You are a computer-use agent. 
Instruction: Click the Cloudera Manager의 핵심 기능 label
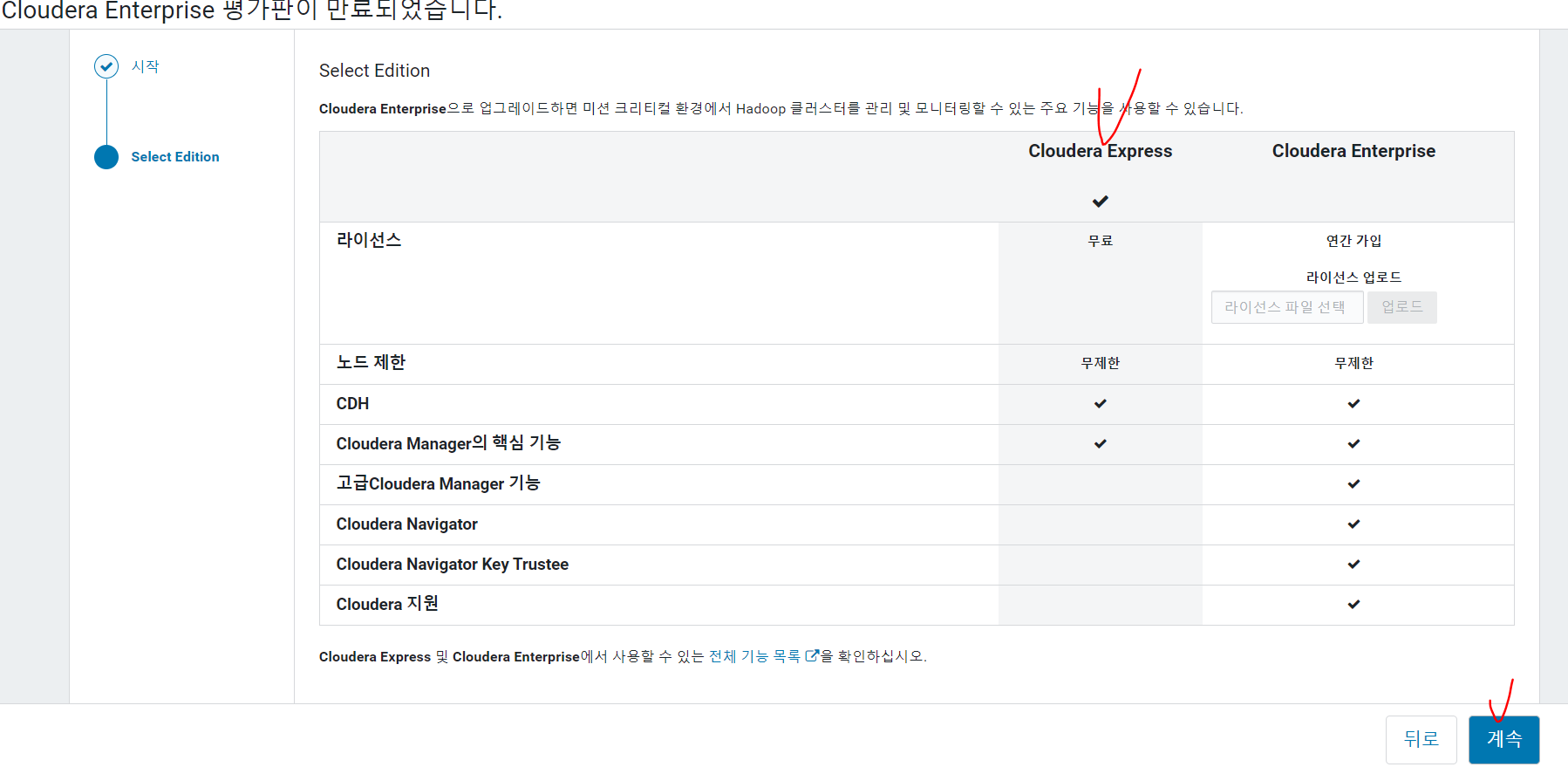tap(448, 443)
